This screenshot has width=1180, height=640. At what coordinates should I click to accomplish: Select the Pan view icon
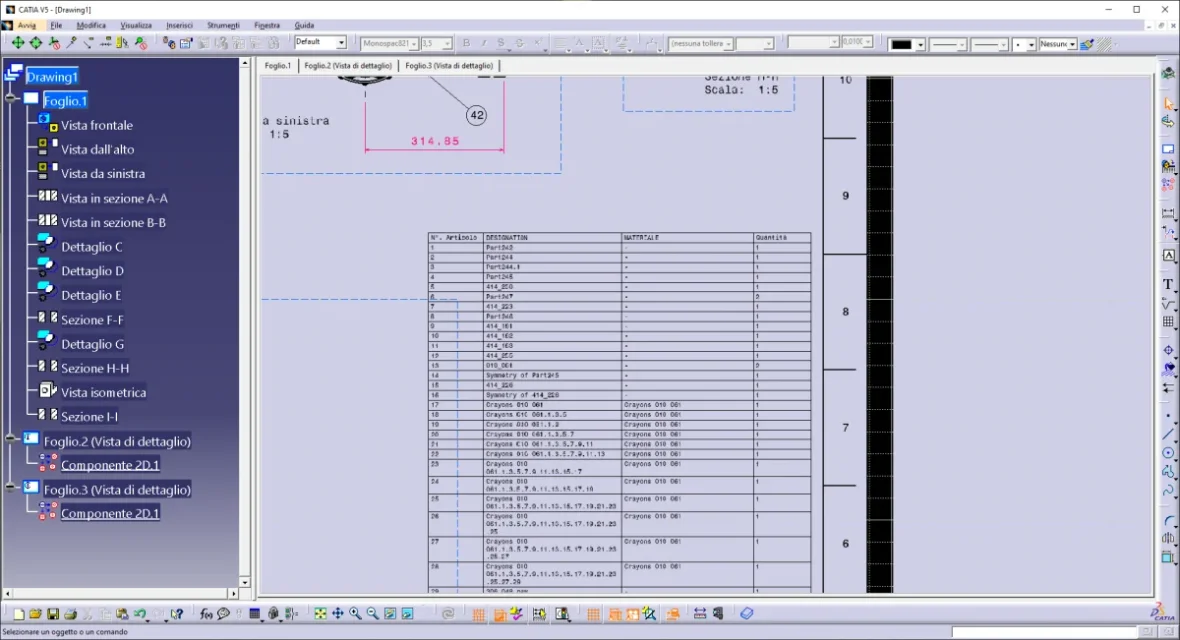pyautogui.click(x=338, y=614)
